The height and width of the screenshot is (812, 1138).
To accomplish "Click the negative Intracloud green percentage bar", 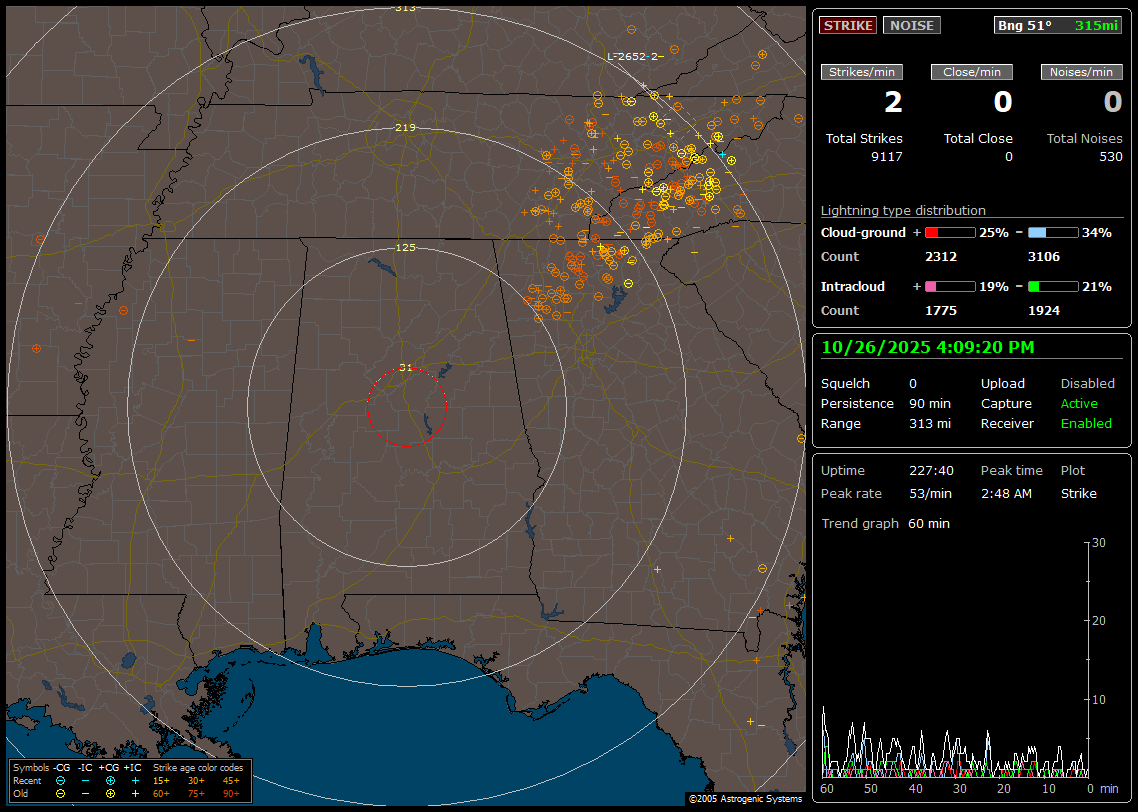I will coord(1053,287).
